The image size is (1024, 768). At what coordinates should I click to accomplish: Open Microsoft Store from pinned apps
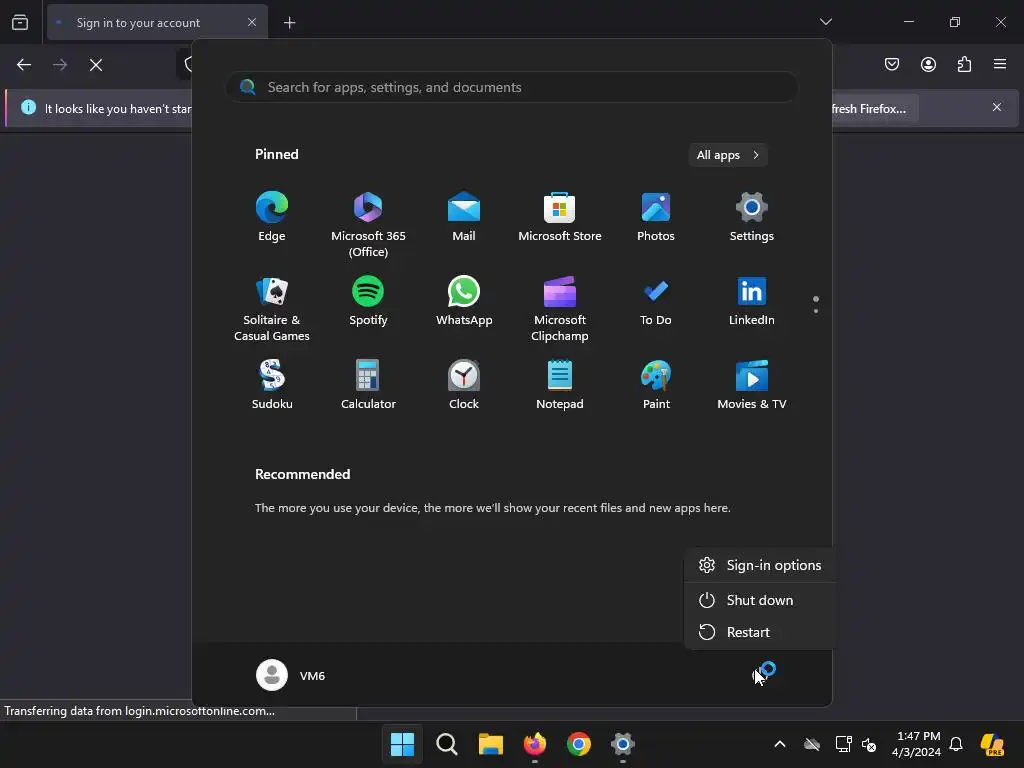tap(560, 217)
